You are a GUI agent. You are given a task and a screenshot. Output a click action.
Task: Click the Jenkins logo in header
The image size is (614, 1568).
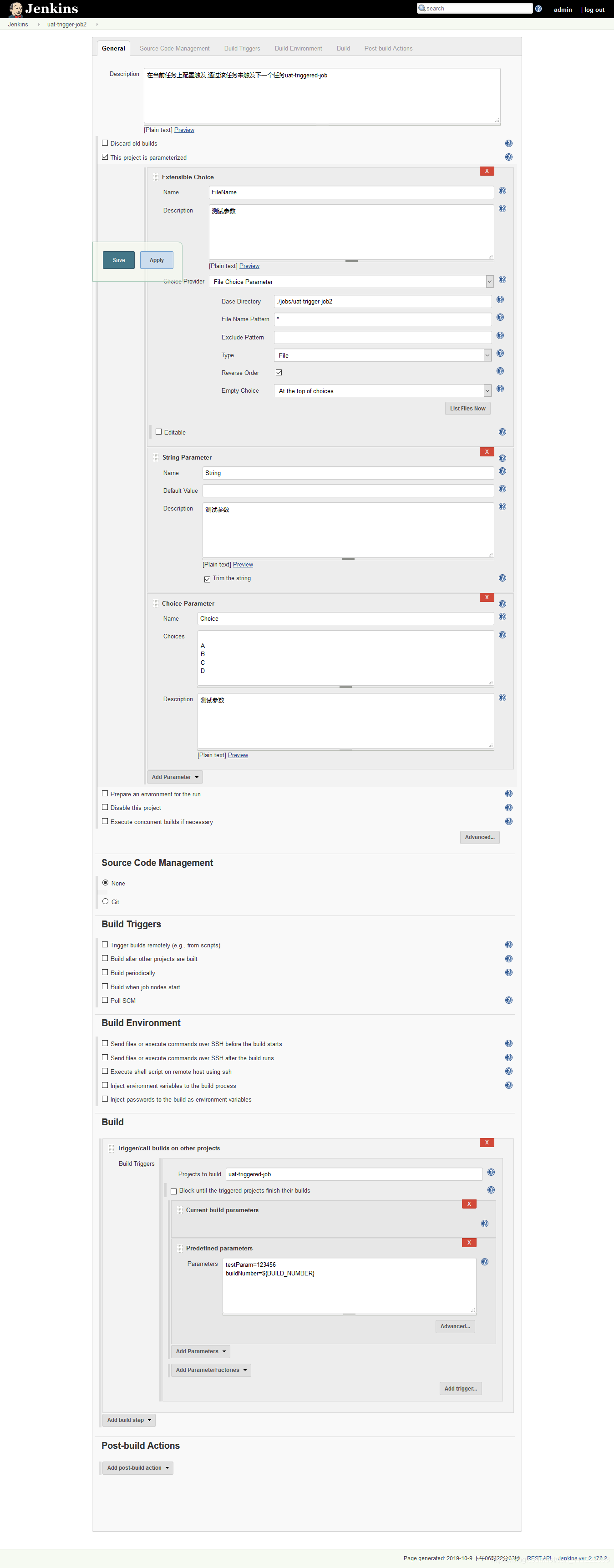tap(44, 9)
